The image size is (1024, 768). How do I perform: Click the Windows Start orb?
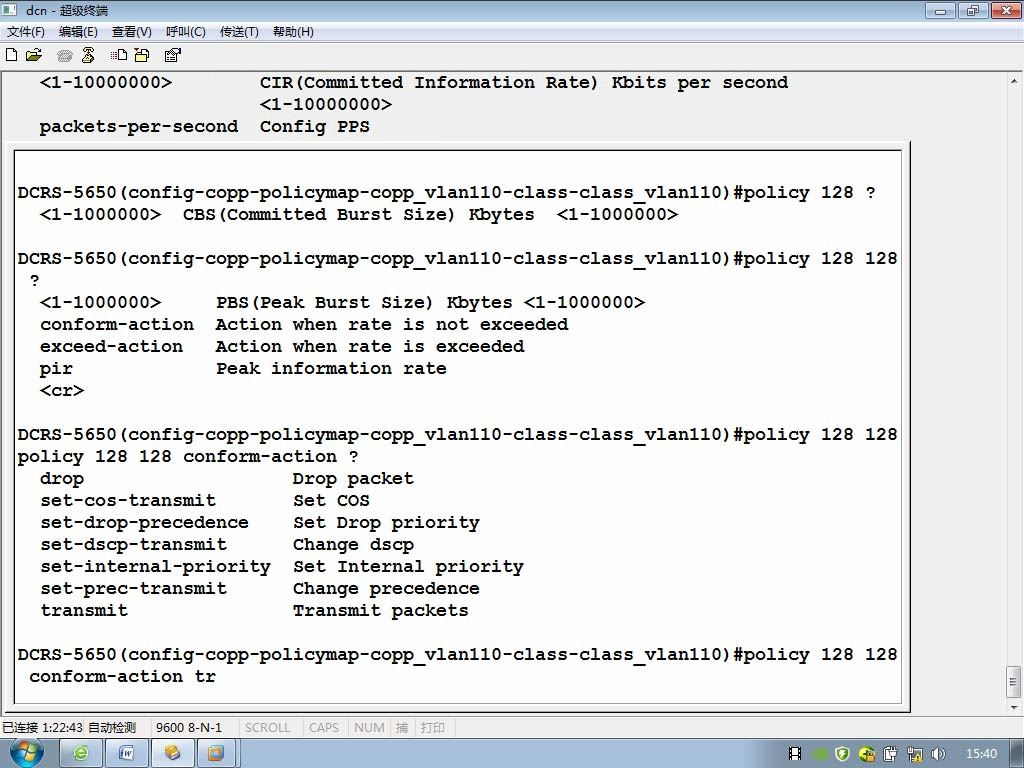click(26, 753)
